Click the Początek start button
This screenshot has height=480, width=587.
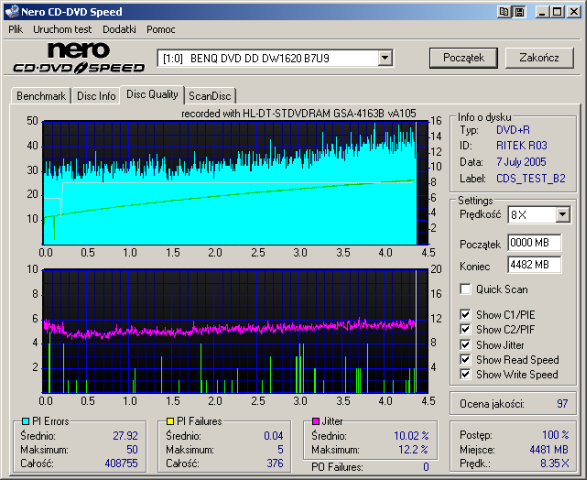click(x=463, y=58)
